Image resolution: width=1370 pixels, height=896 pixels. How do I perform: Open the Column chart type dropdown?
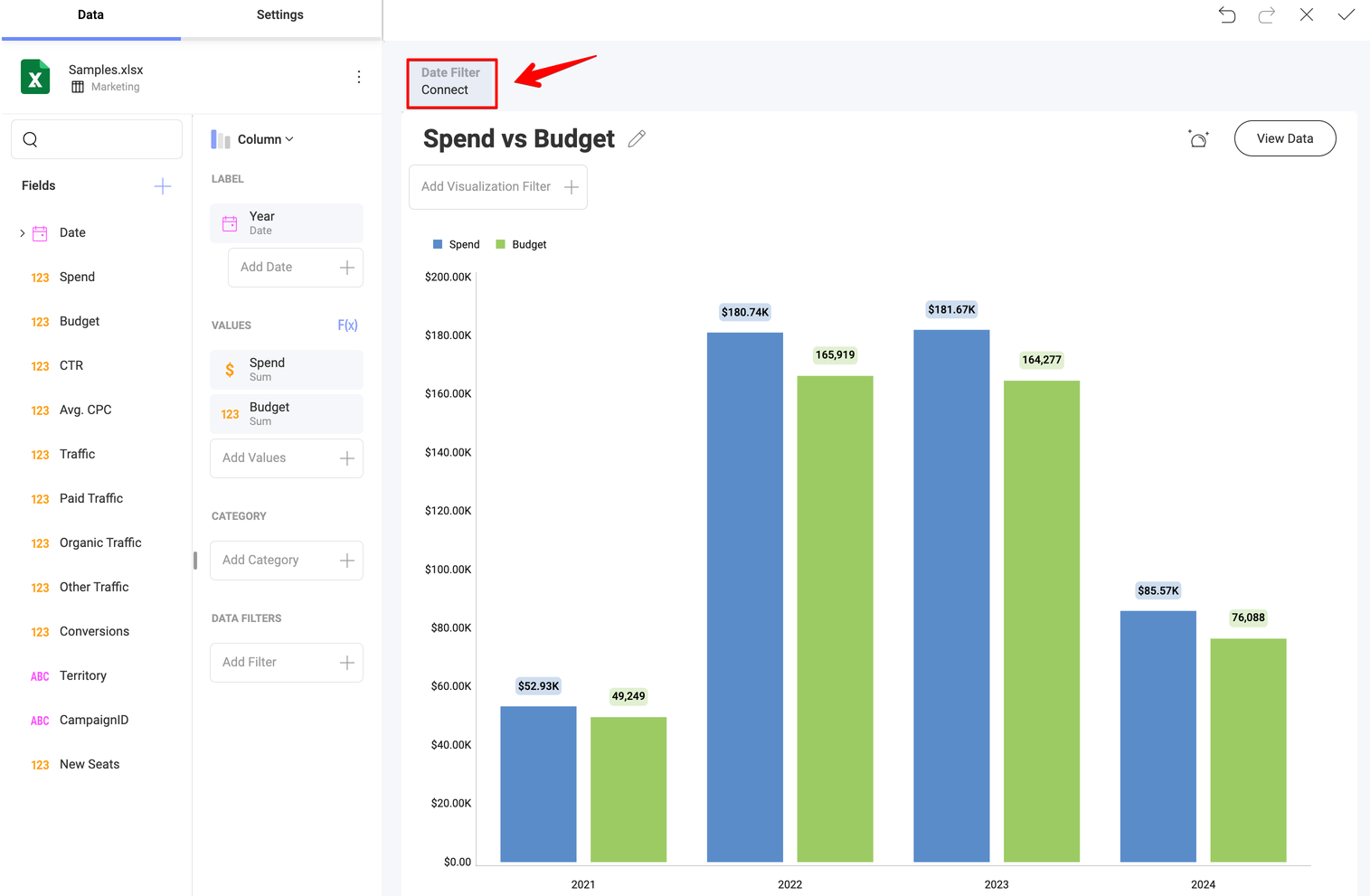(265, 139)
